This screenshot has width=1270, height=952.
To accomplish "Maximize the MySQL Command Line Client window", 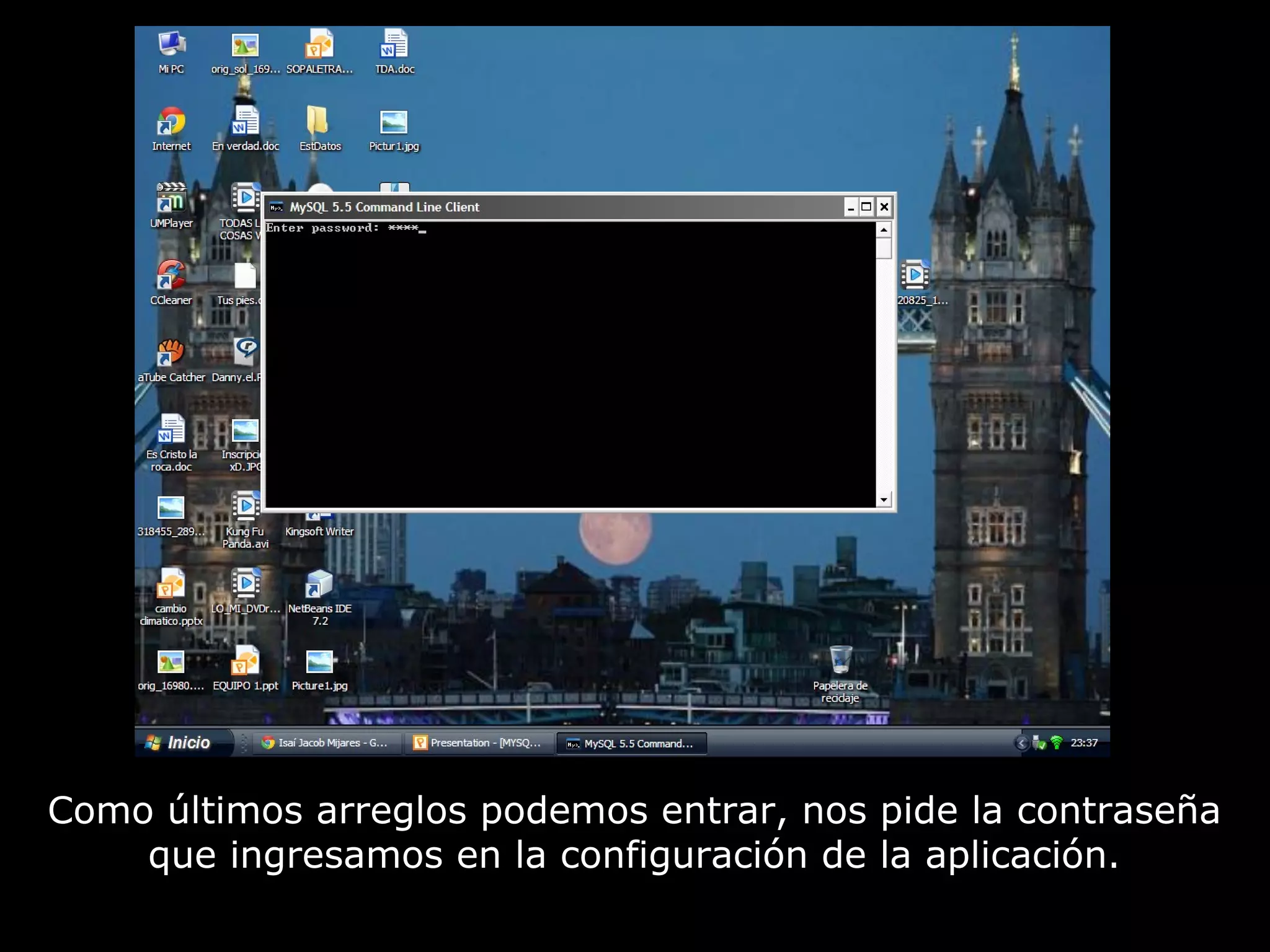I will (x=866, y=207).
